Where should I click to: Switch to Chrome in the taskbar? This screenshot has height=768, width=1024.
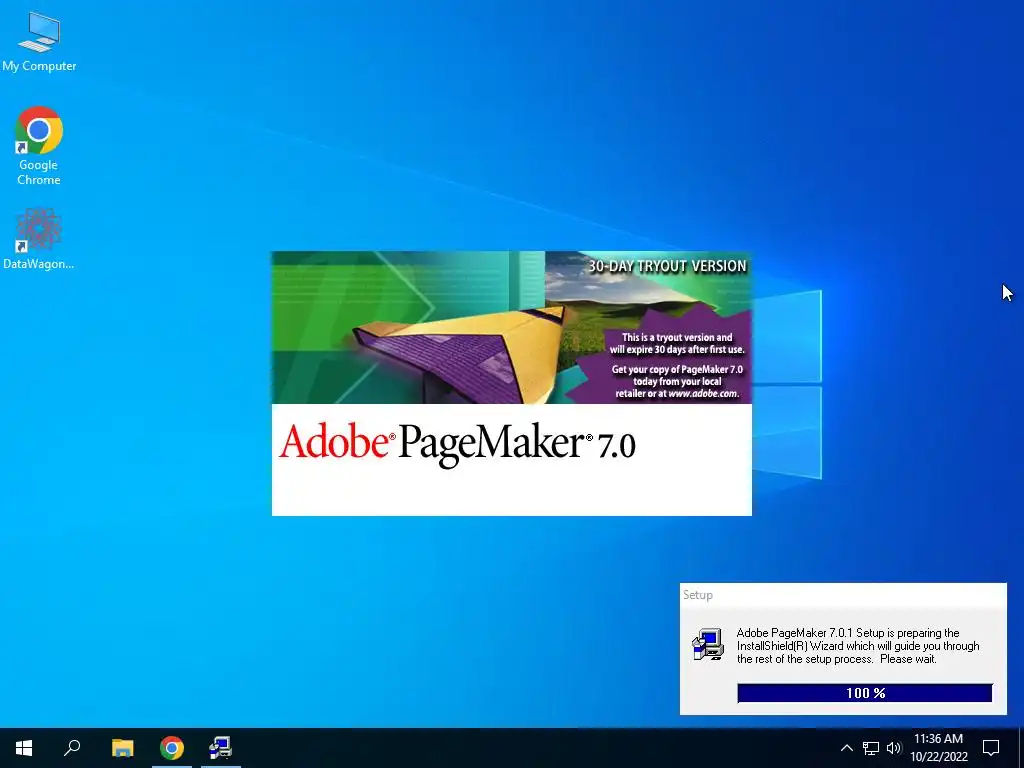pos(172,748)
